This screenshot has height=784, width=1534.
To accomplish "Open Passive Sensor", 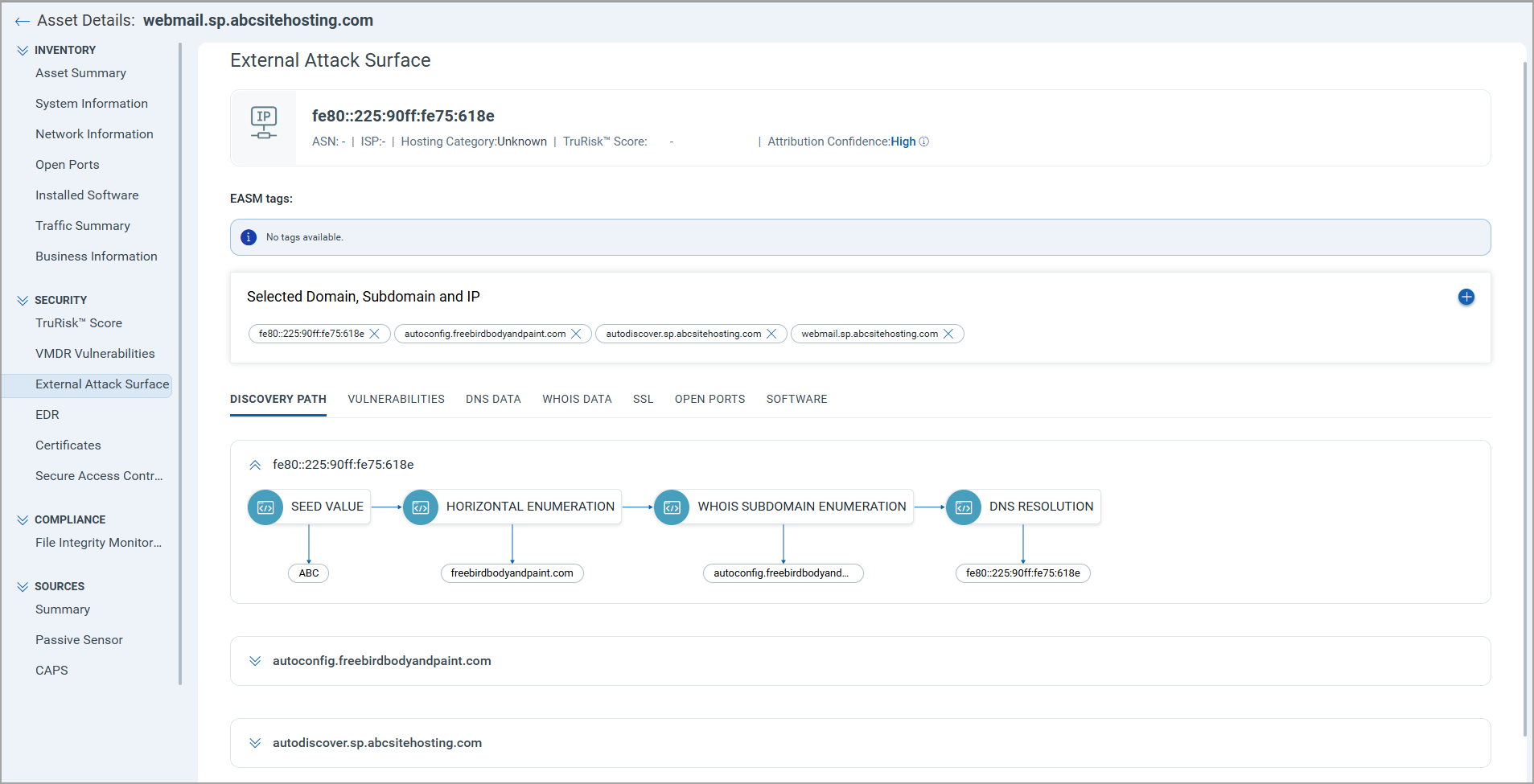I will [79, 640].
